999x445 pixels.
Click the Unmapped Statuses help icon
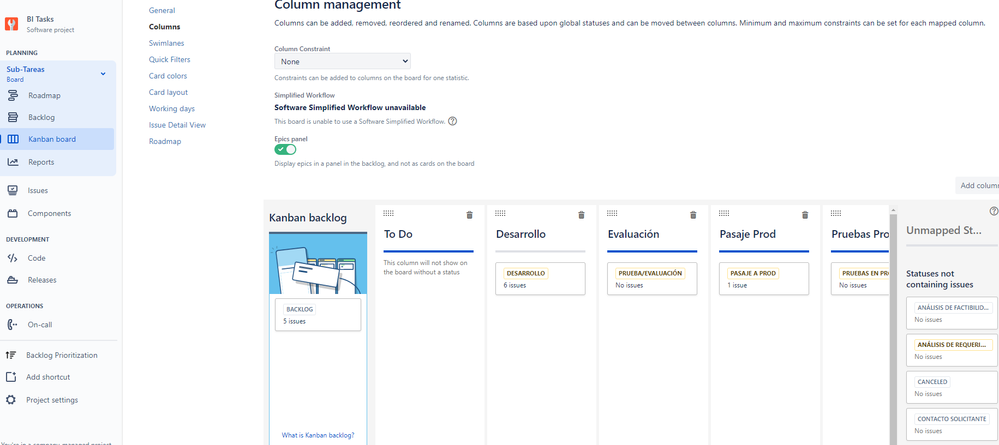993,211
